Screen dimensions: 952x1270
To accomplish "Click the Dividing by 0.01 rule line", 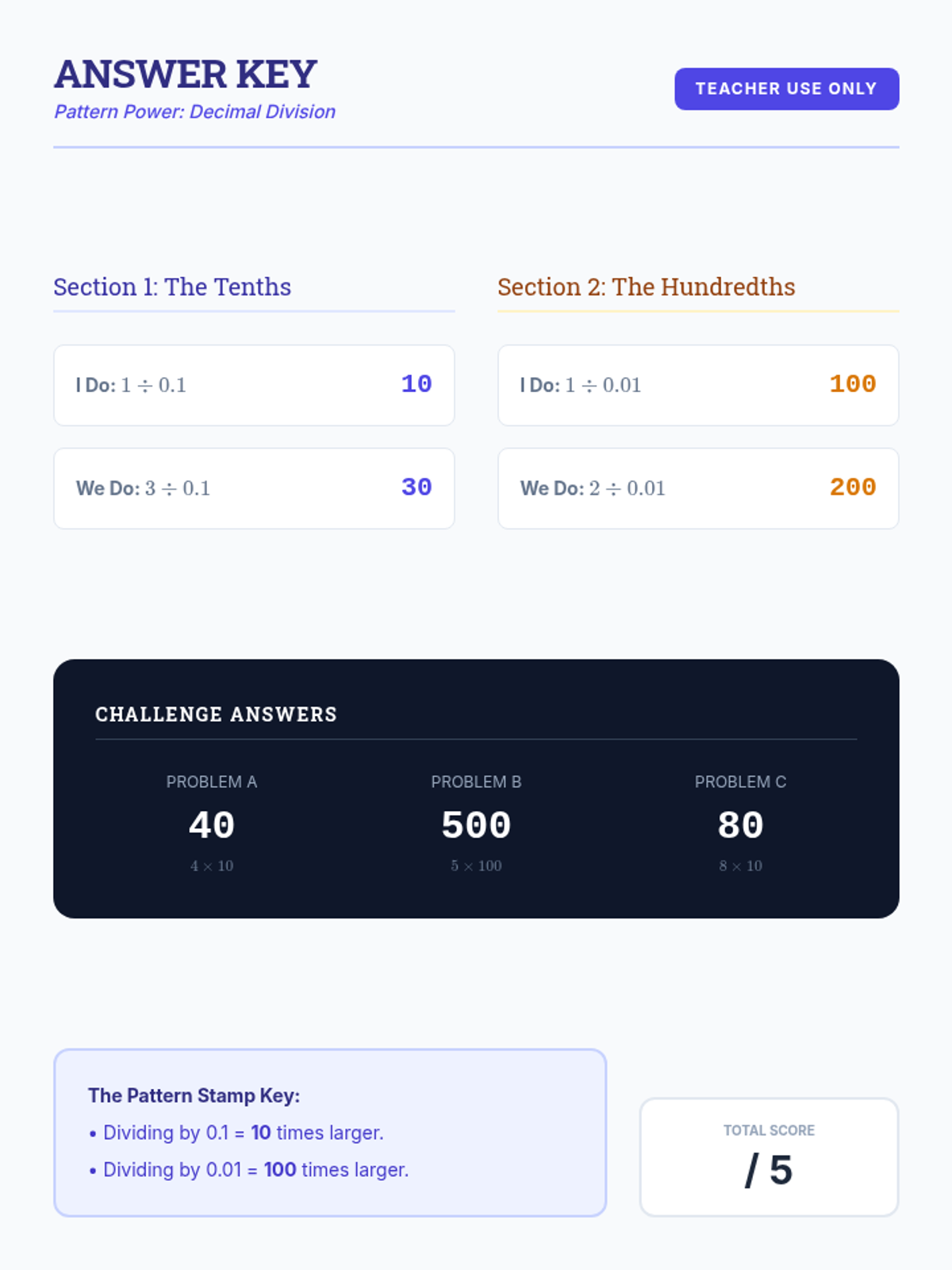I will [249, 1170].
